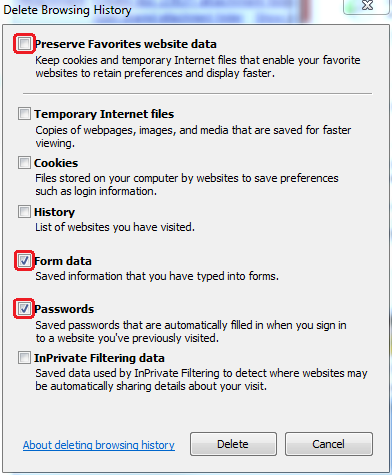Enable the InPrivate Filtering data checkbox
Image resolution: width=392 pixels, height=475 pixels.
(x=24, y=358)
